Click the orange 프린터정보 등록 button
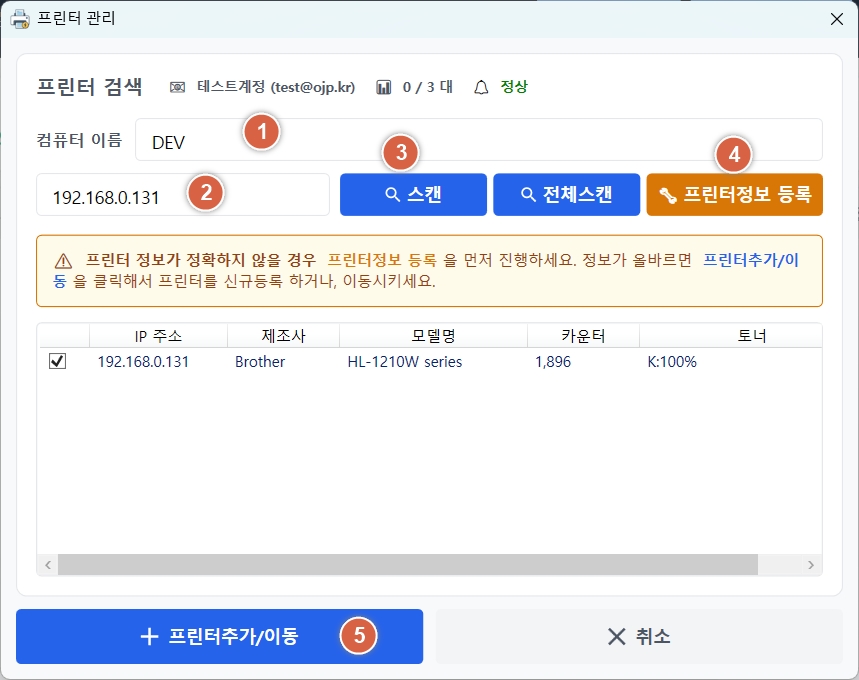Viewport: 859px width, 680px height. pyautogui.click(x=734, y=195)
